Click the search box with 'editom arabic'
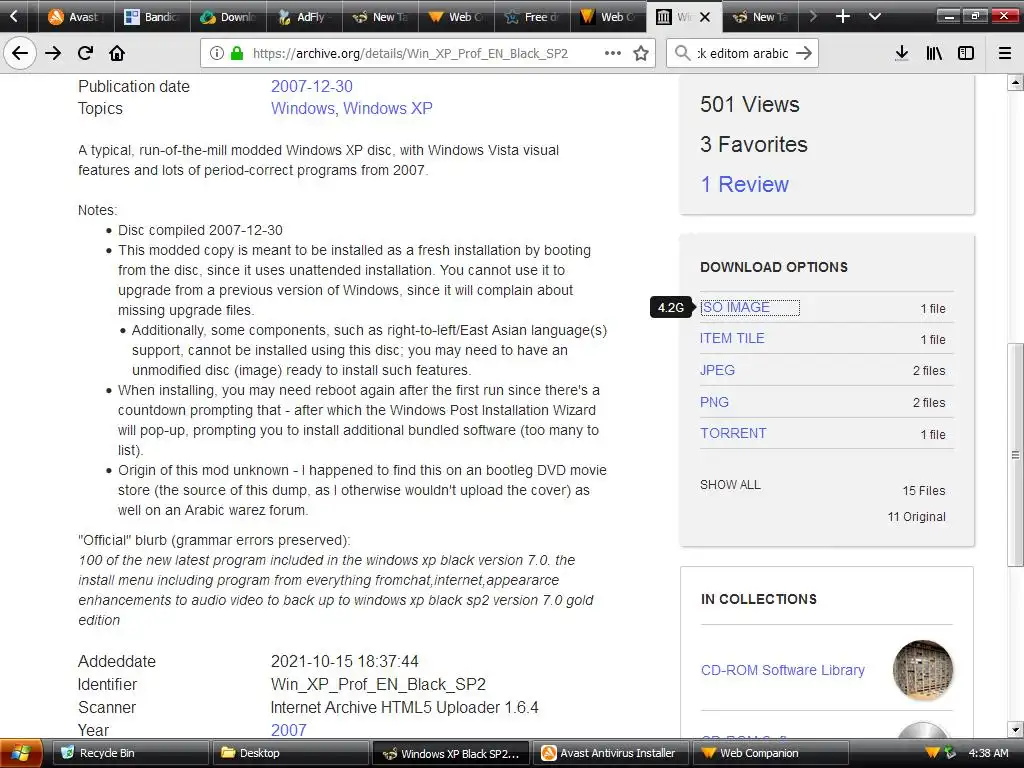The height and width of the screenshot is (768, 1024). 742,54
